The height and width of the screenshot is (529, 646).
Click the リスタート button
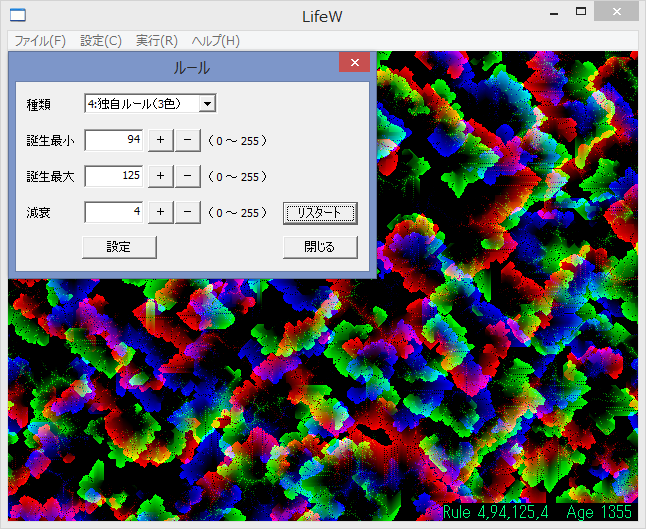(x=320, y=213)
